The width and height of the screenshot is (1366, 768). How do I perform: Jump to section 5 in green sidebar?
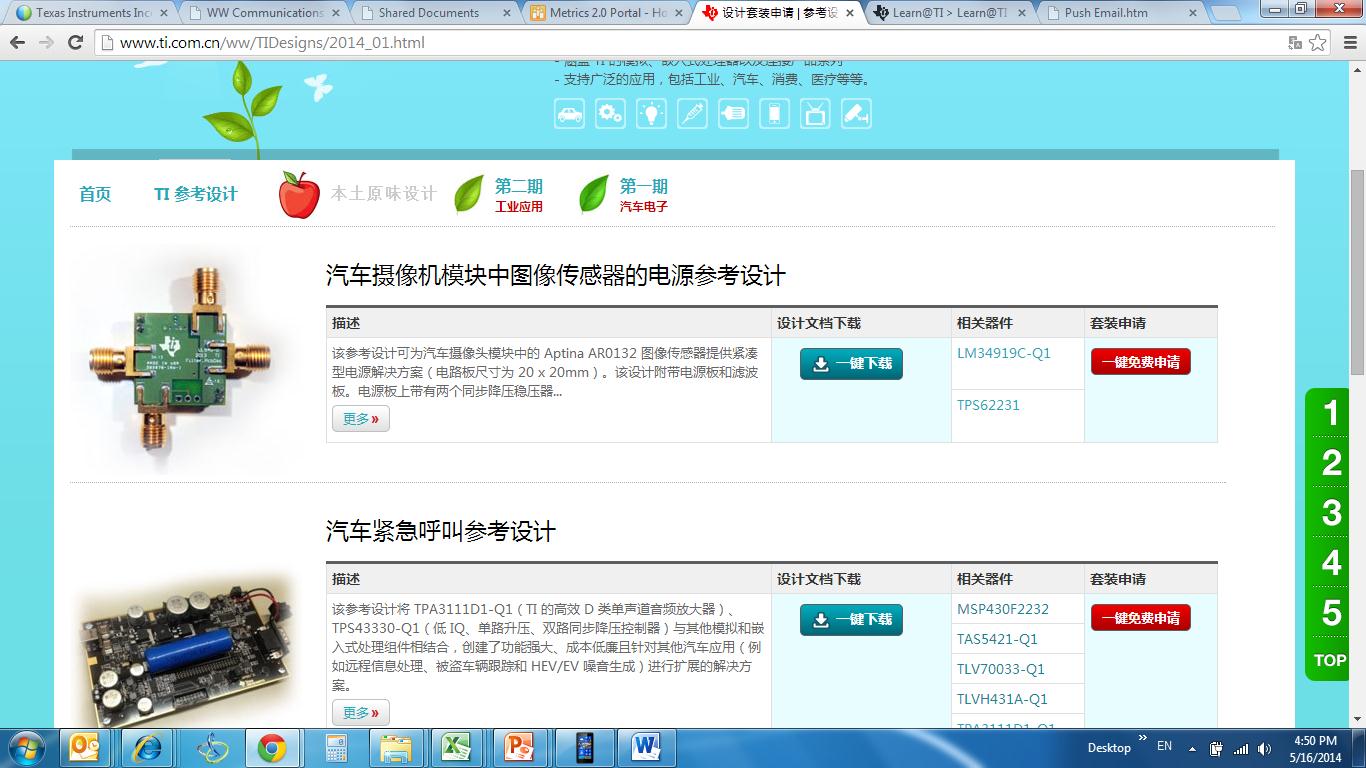pos(1331,613)
